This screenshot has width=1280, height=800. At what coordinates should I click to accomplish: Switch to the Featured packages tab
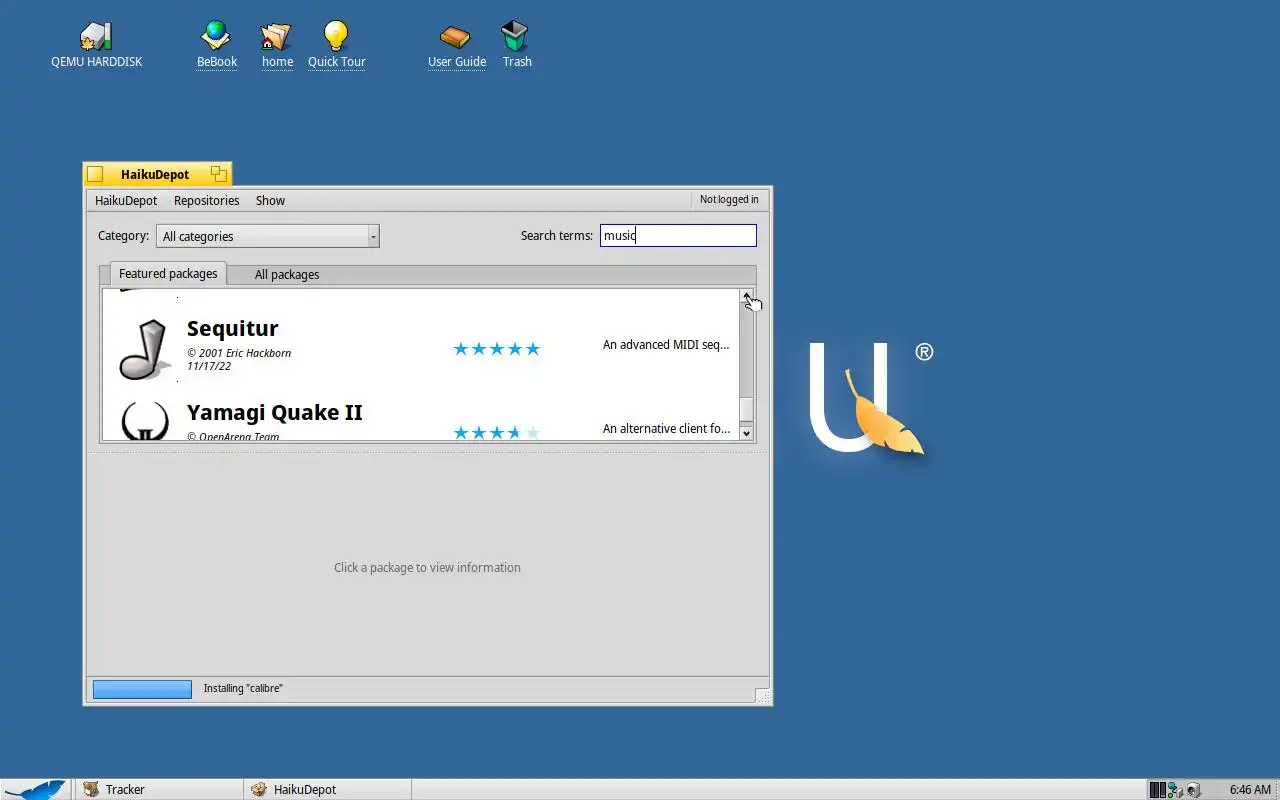[x=168, y=274]
